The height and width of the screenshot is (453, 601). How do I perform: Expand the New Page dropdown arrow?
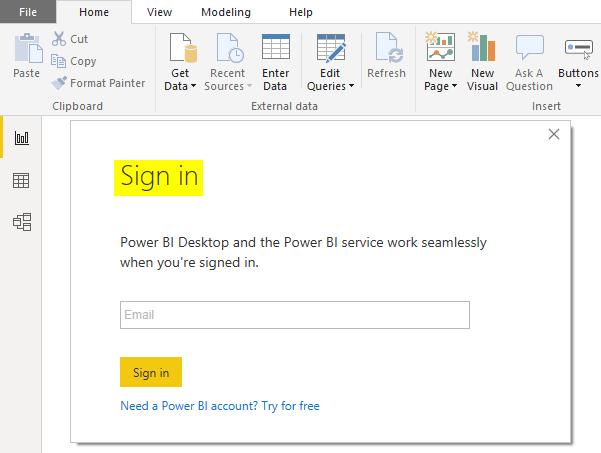[454, 86]
